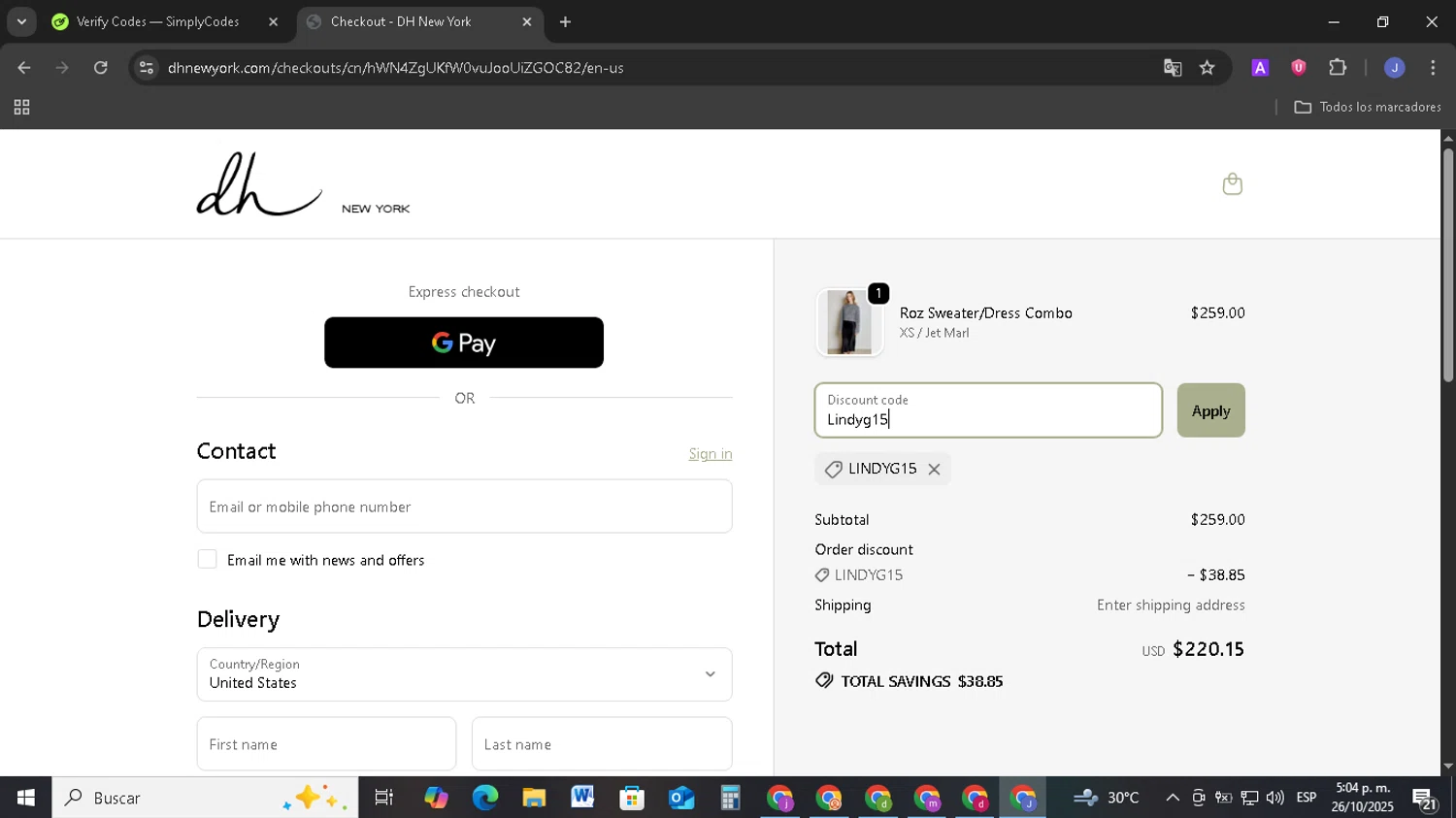Open the uBlock shield extension icon
This screenshot has height=818, width=1456.
[x=1299, y=68]
